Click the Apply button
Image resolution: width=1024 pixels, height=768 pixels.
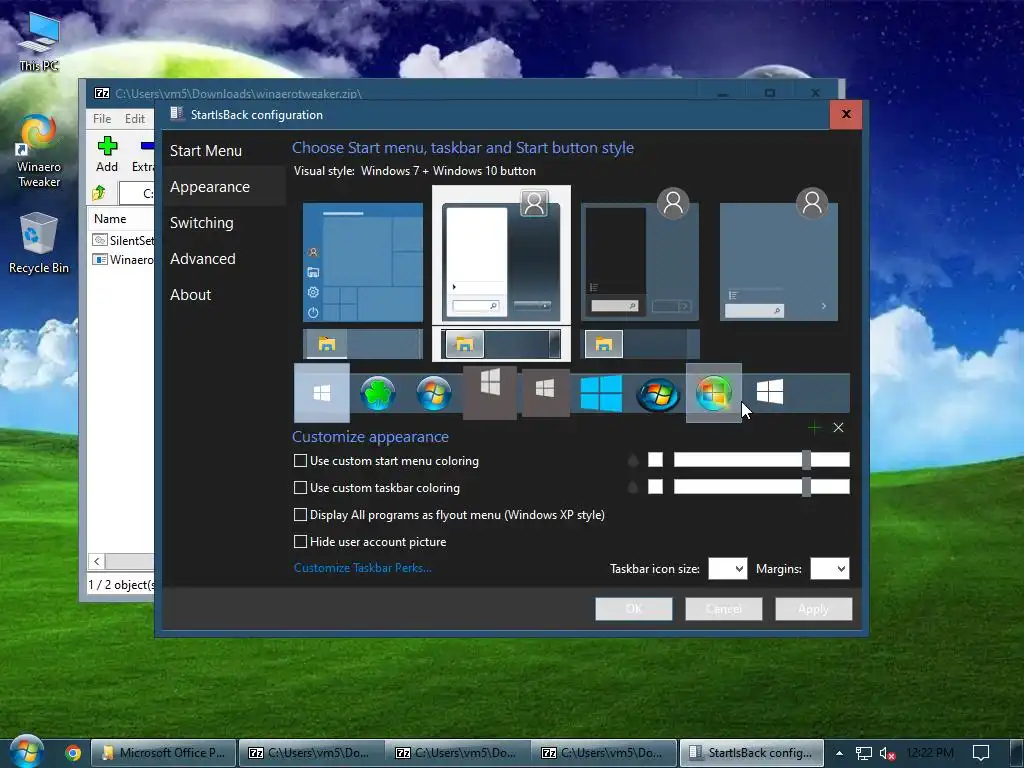[813, 609]
